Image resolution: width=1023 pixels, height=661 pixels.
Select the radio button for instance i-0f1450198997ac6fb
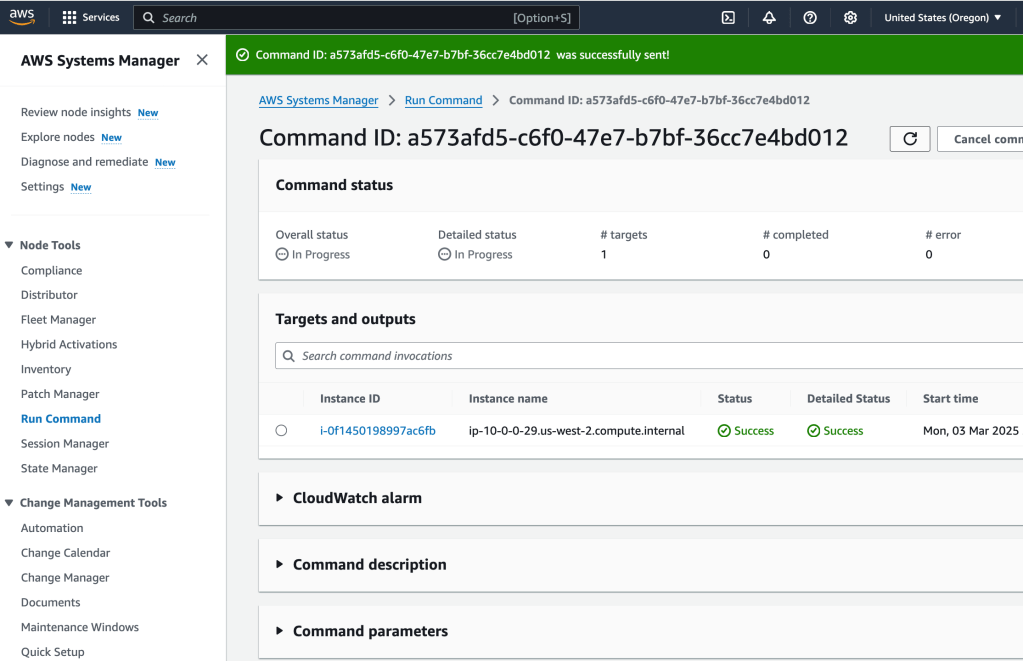pyautogui.click(x=281, y=431)
